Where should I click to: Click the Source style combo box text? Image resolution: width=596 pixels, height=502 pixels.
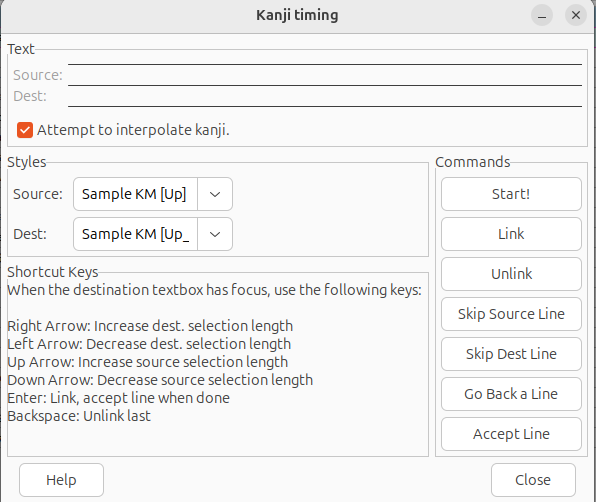coord(135,194)
